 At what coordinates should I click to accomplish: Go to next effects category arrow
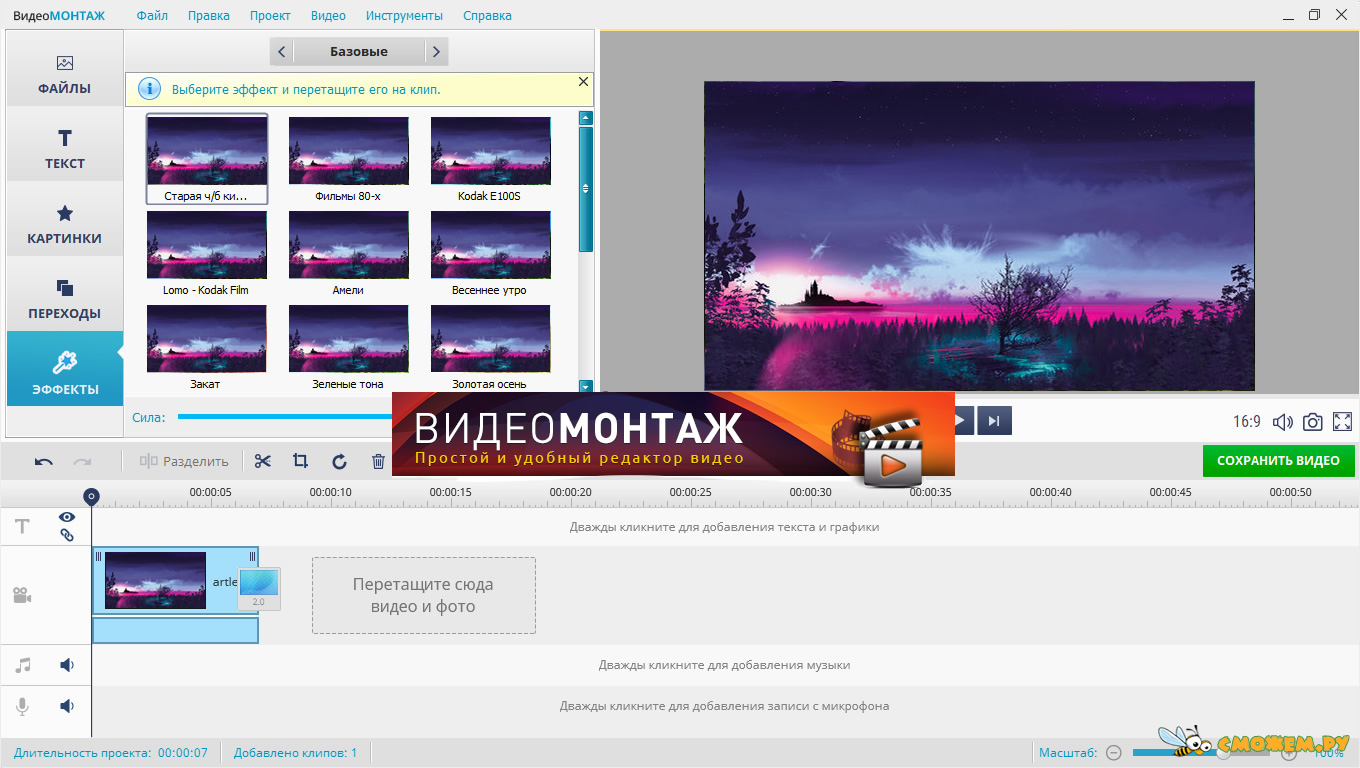coord(436,52)
